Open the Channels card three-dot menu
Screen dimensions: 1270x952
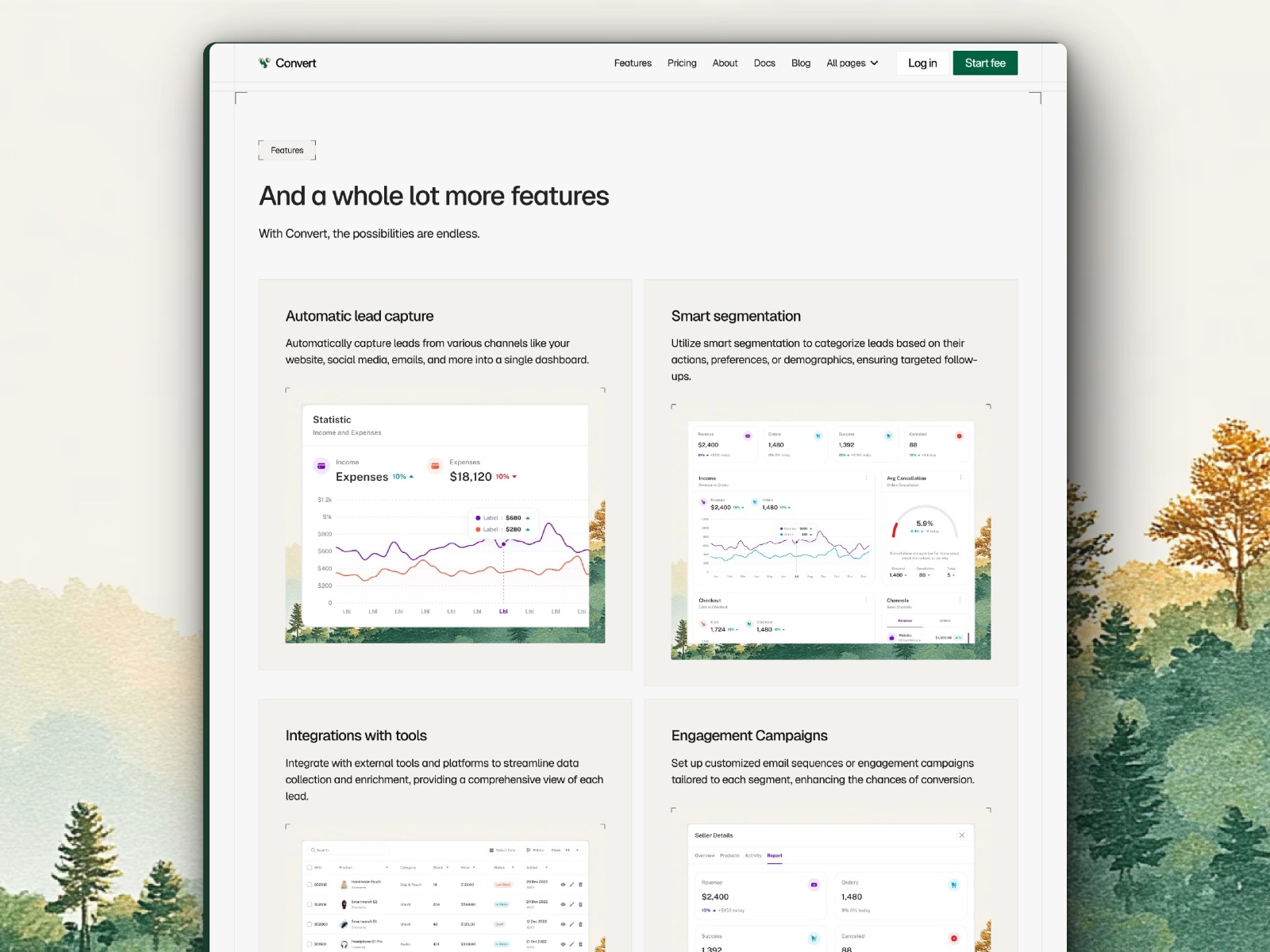960,600
